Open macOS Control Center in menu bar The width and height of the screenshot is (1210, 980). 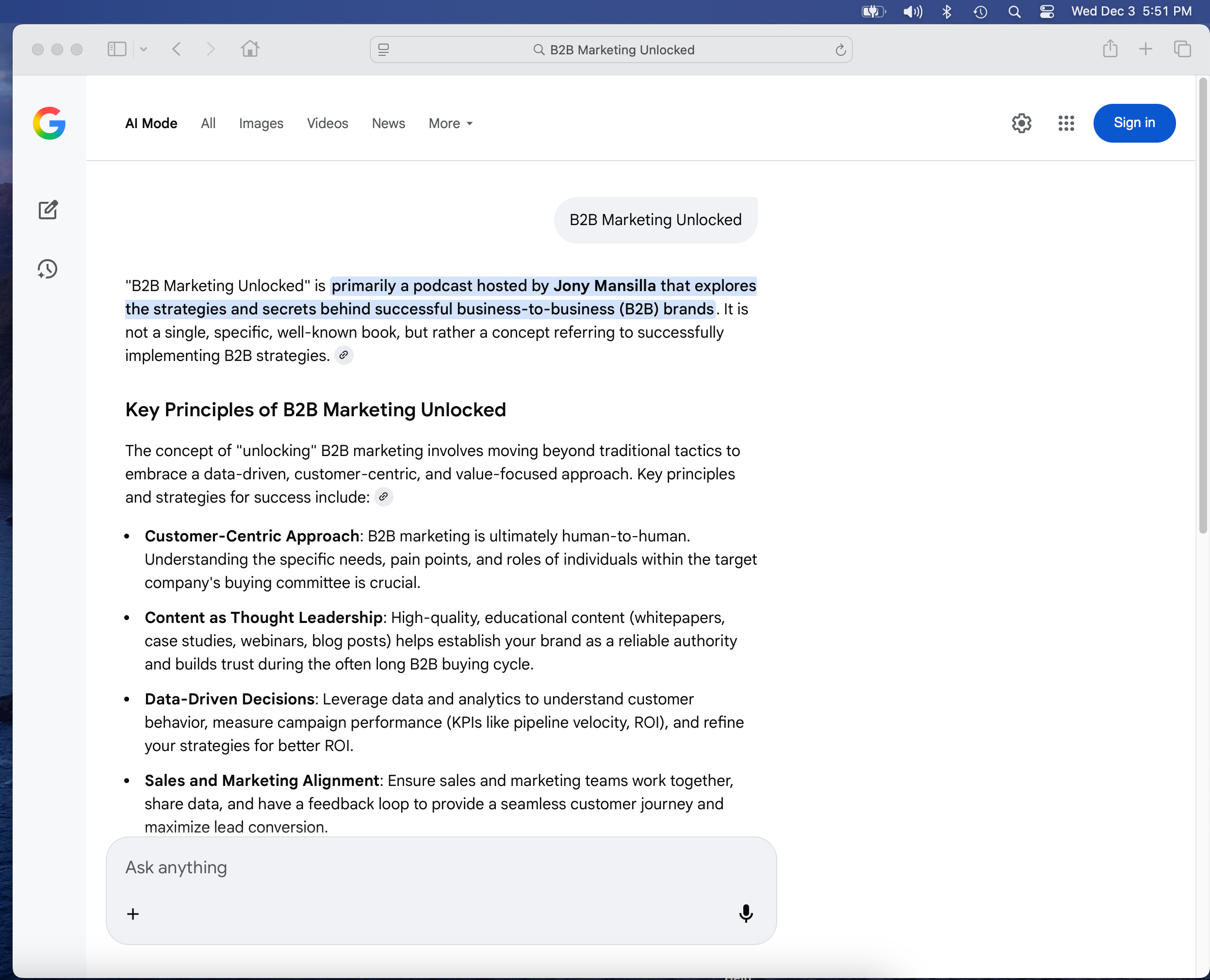point(1046,11)
